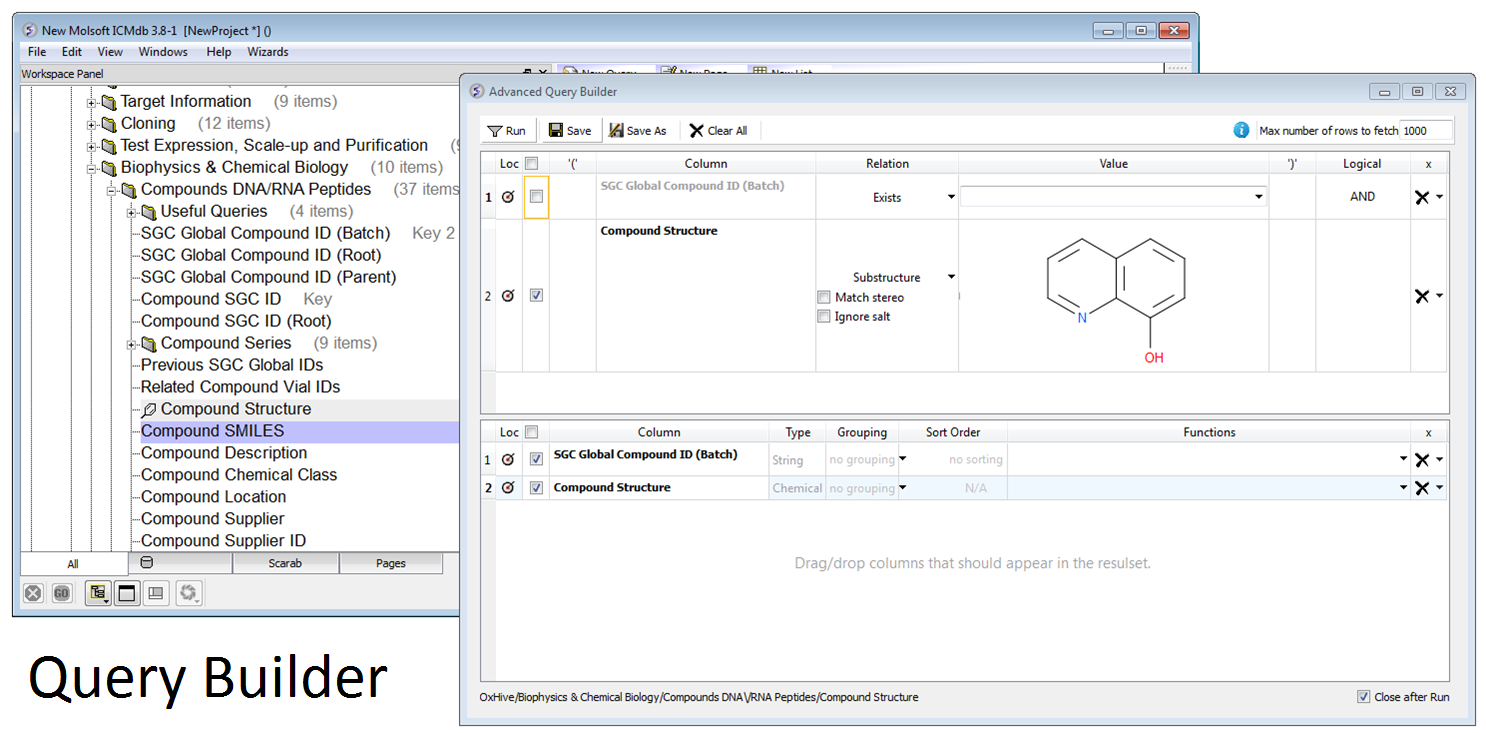This screenshot has height=733, width=1486.
Task: Uncheck Compound Structure result column checkbox
Action: click(x=536, y=488)
